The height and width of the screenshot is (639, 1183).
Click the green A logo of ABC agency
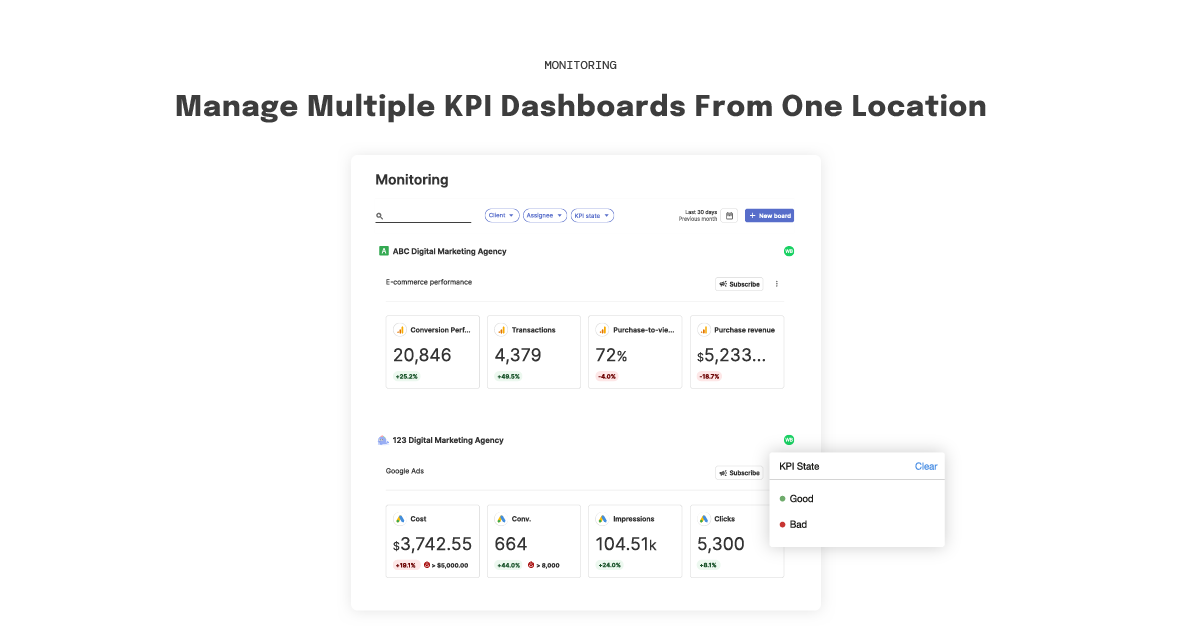[383, 251]
